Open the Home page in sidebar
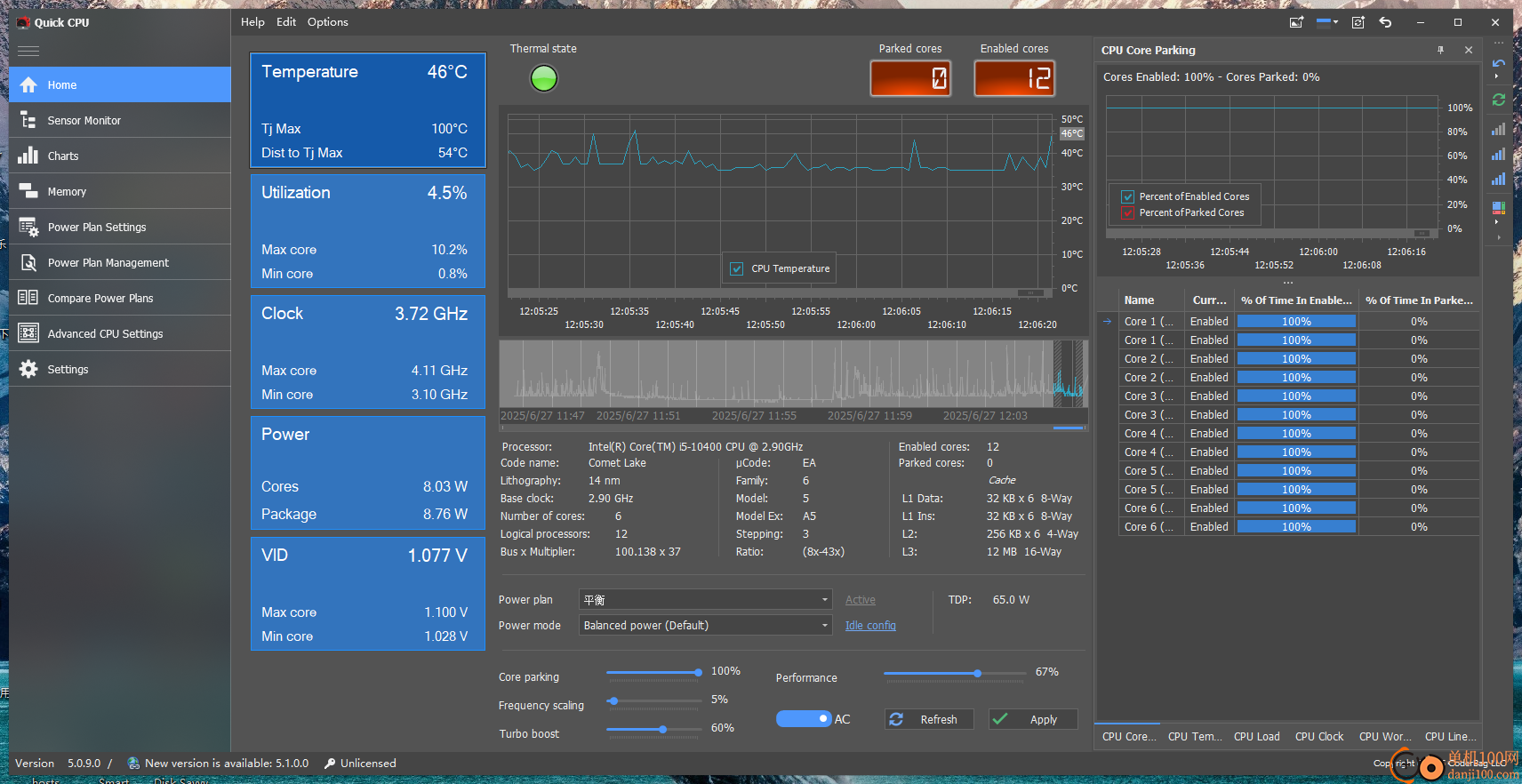 point(120,84)
